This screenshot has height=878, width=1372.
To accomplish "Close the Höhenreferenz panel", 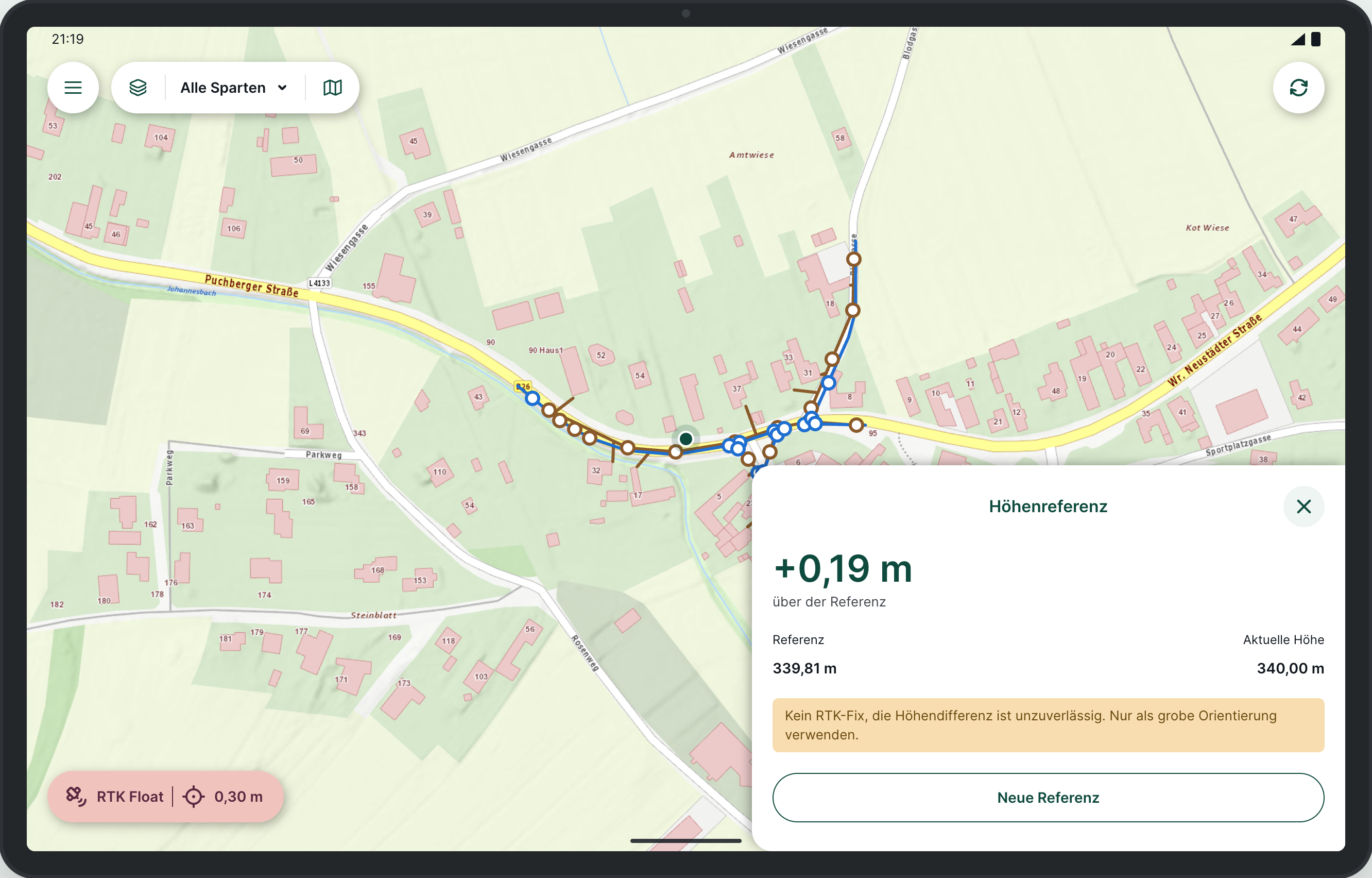I will 1304,506.
